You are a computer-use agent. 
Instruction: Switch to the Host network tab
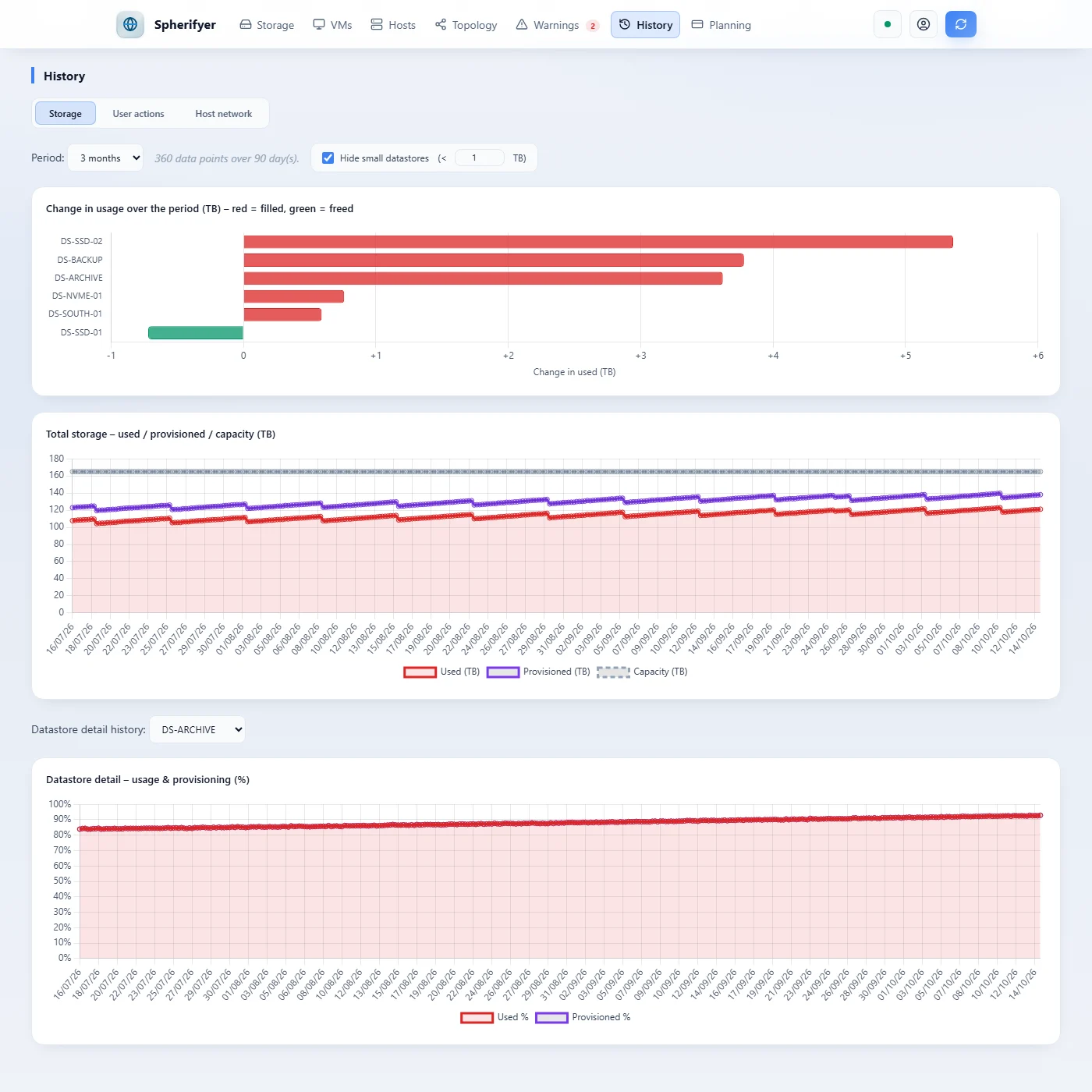click(224, 114)
